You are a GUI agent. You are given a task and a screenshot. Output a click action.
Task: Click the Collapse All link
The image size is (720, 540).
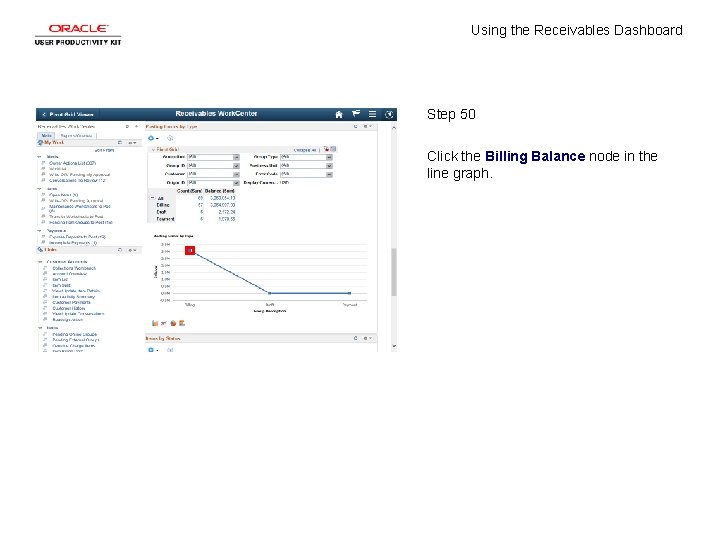(x=304, y=150)
